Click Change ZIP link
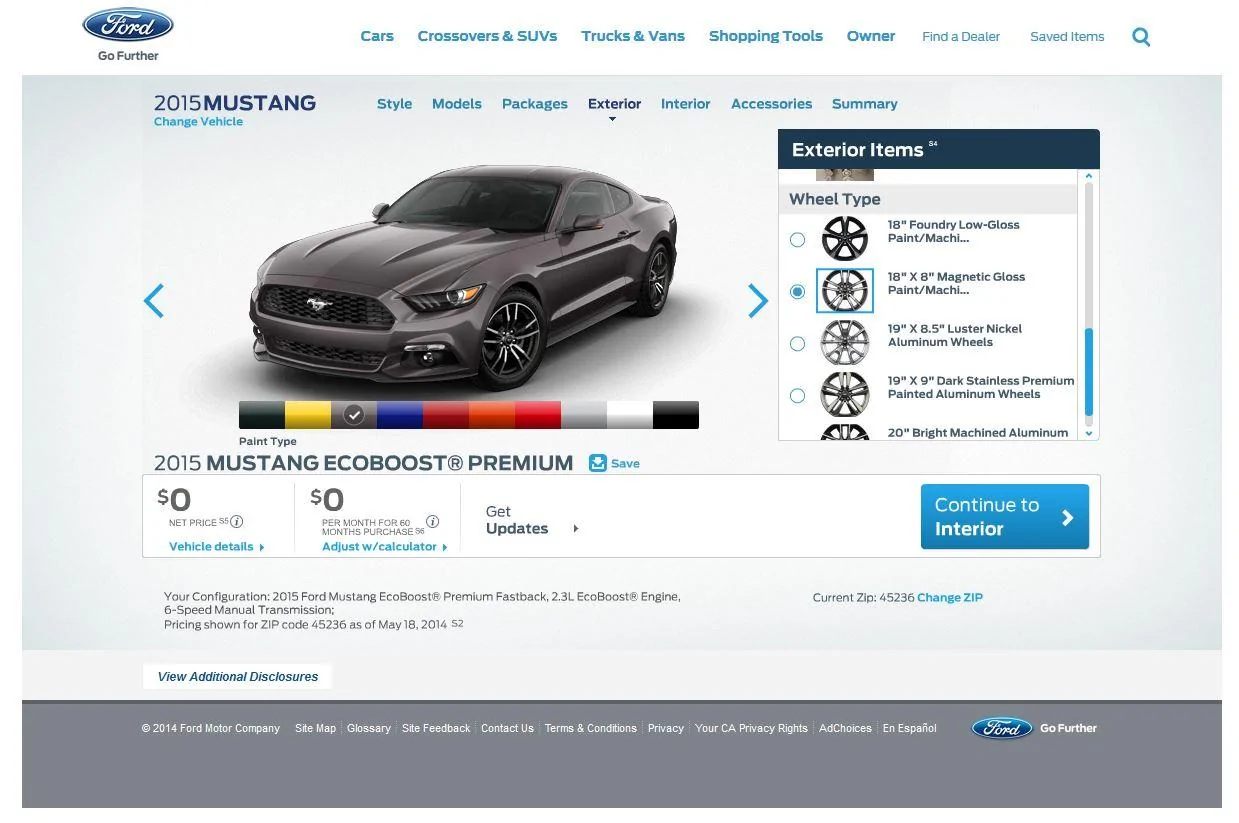The image size is (1239, 823). click(x=950, y=597)
